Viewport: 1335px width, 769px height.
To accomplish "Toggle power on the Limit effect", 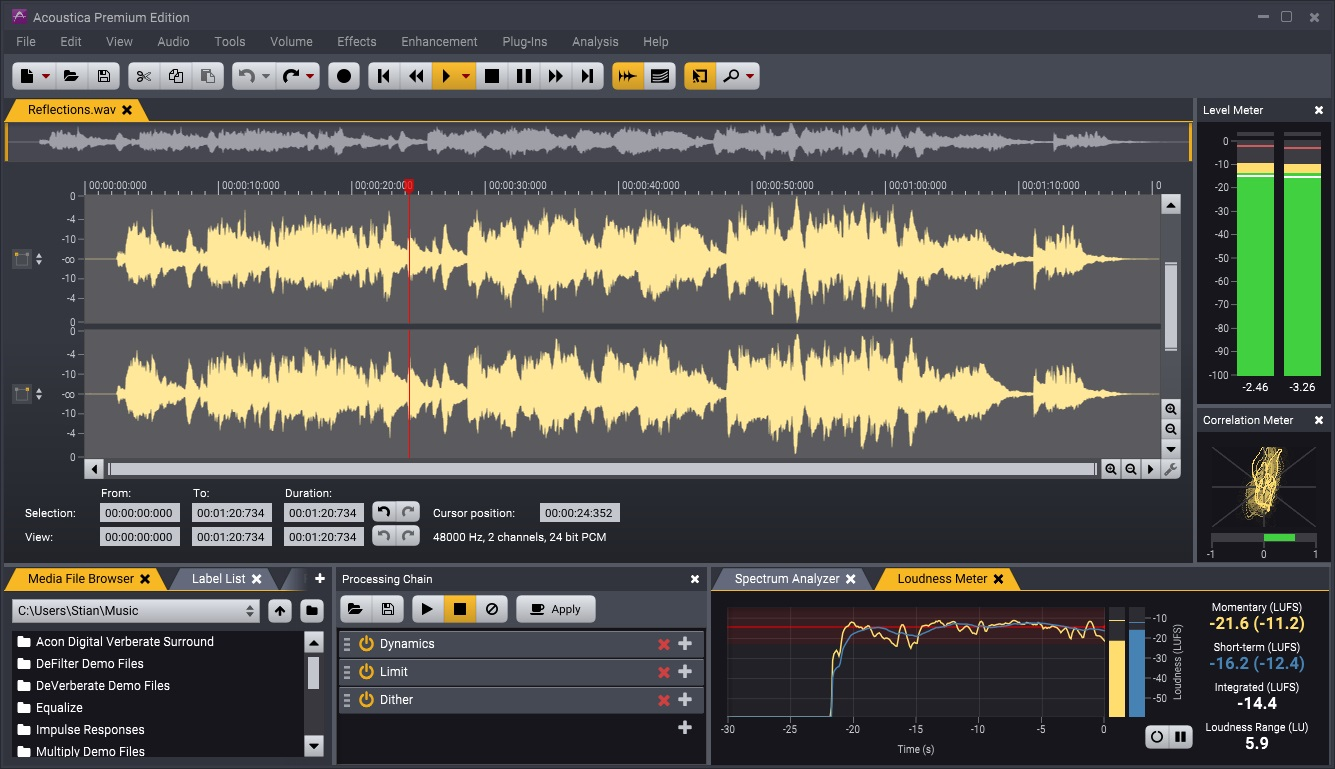I will pyautogui.click(x=365, y=672).
